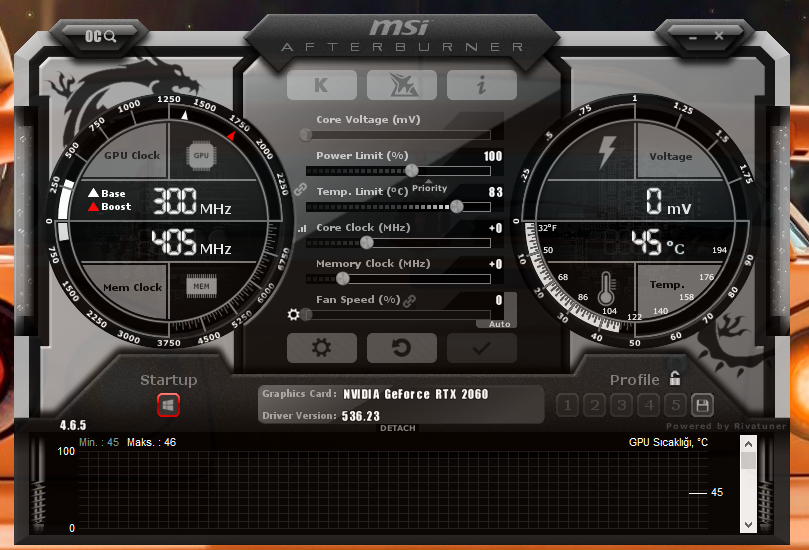Screen dimensions: 809x550
Task: Click the Memory Clock +0 value
Action: (496, 264)
